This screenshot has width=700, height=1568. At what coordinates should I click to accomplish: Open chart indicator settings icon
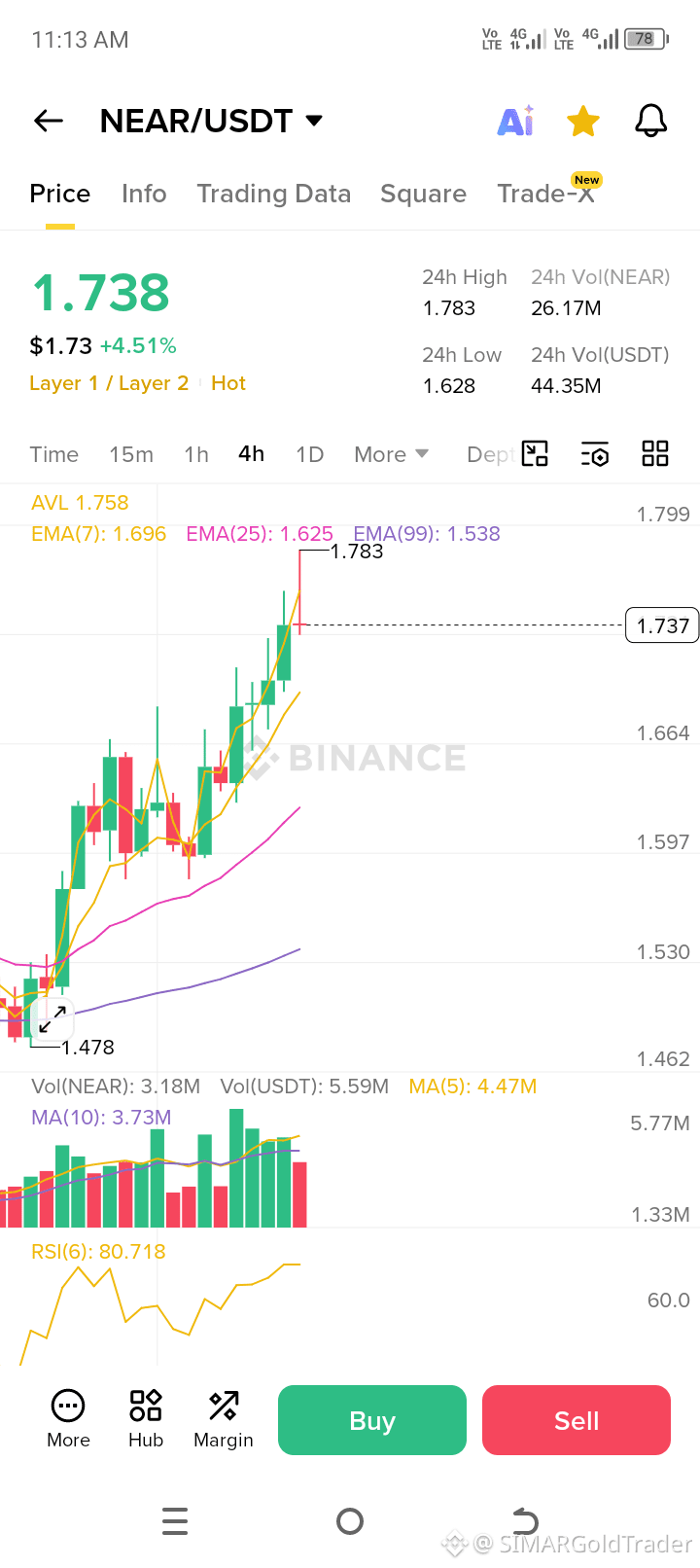pos(595,453)
